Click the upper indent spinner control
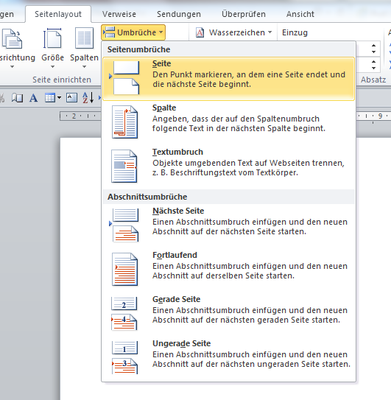391x400 pixels. (x=373, y=49)
